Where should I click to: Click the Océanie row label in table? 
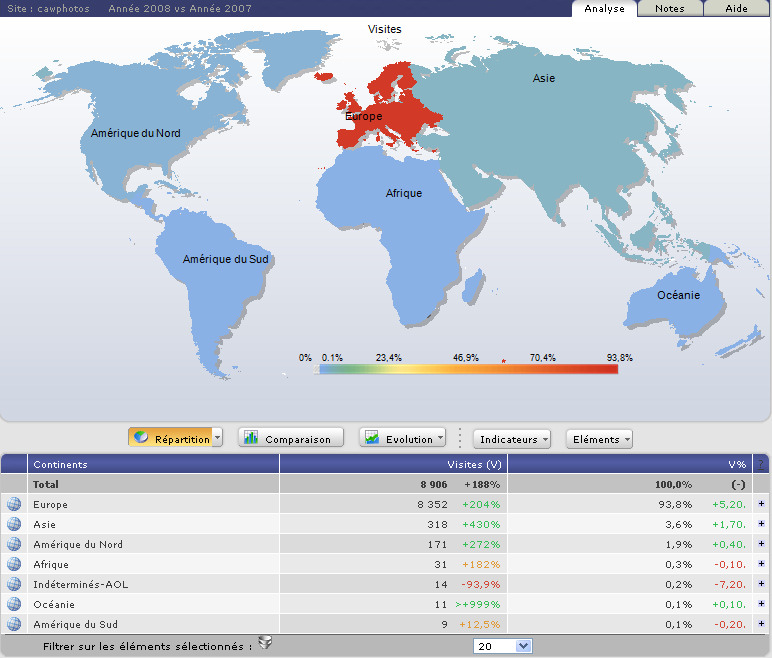tap(54, 604)
